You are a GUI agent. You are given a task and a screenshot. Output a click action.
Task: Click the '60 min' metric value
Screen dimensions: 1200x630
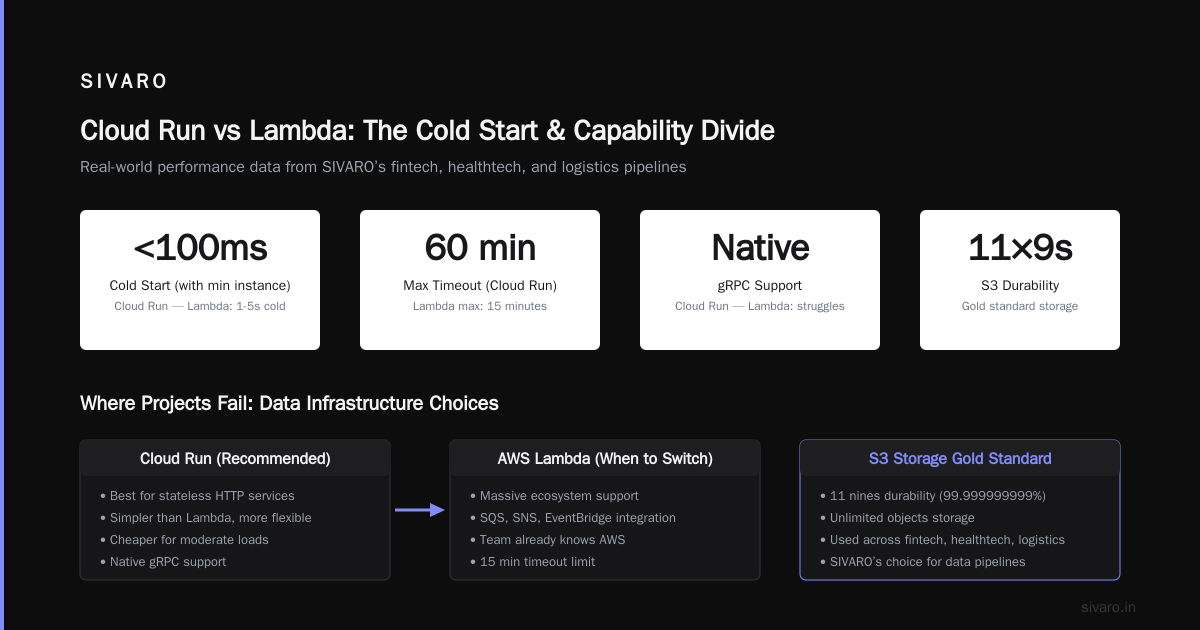pos(480,248)
